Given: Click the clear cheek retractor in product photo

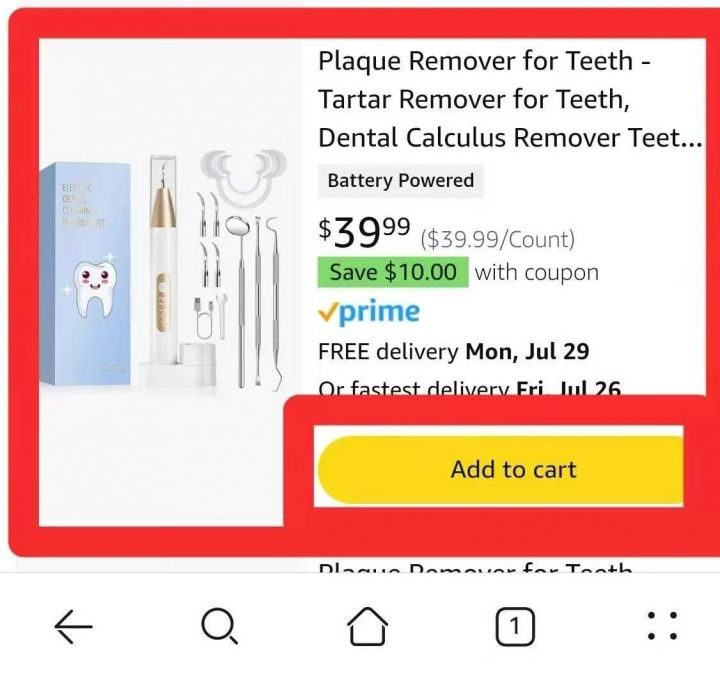Looking at the screenshot, I should (243, 177).
